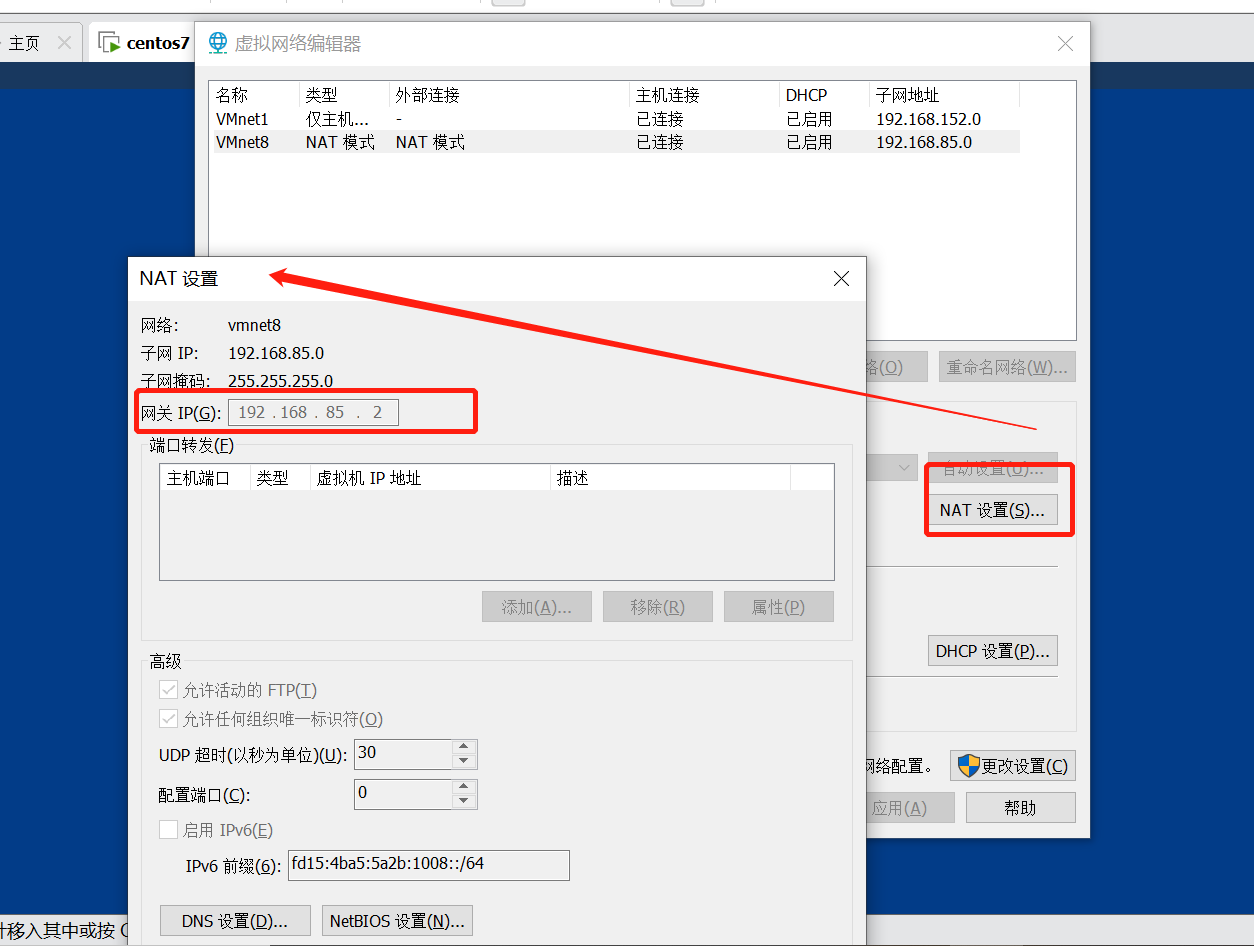Click the 网关 IP address field
This screenshot has height=946, width=1254.
pos(313,412)
